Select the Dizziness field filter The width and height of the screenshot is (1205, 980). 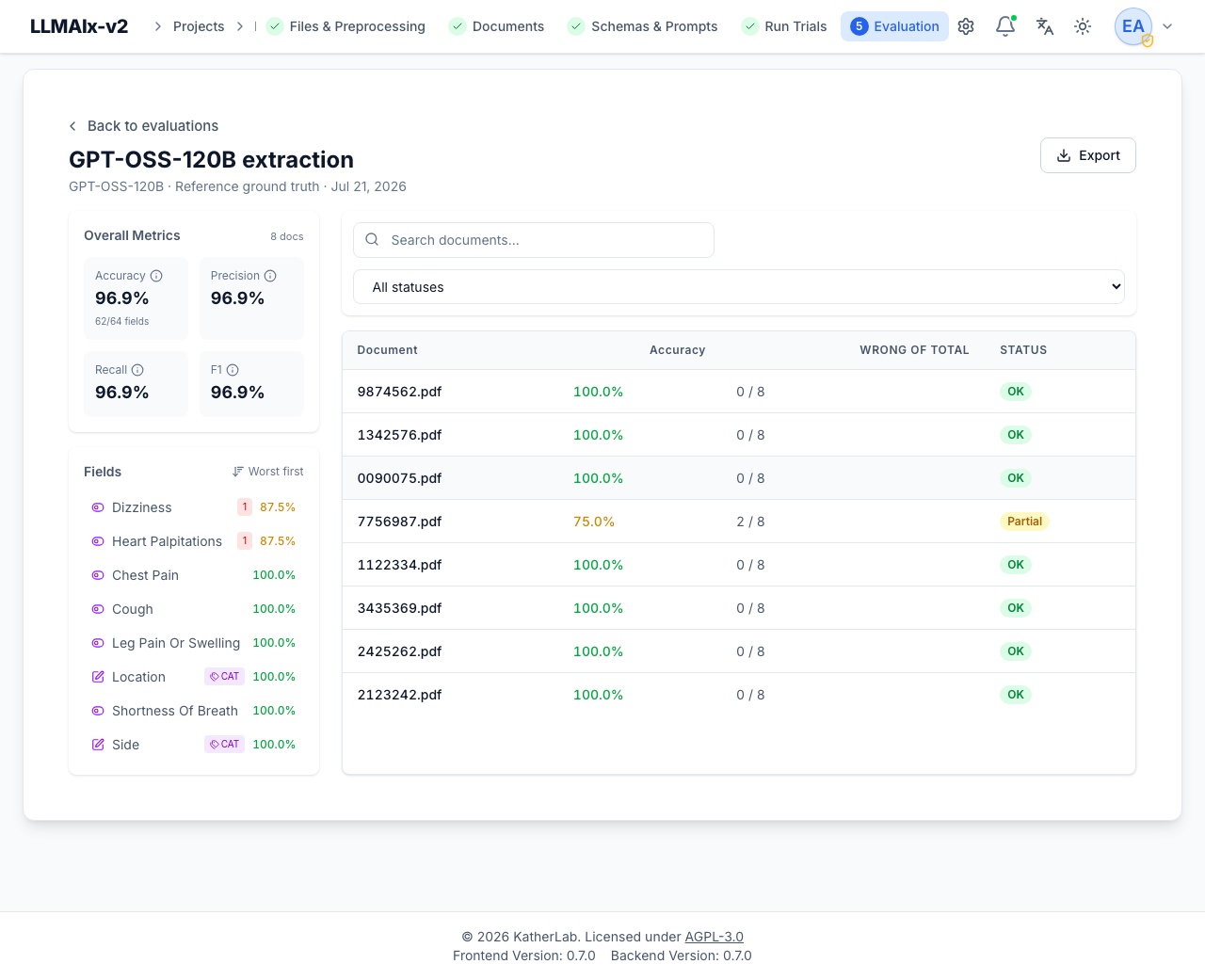click(194, 507)
